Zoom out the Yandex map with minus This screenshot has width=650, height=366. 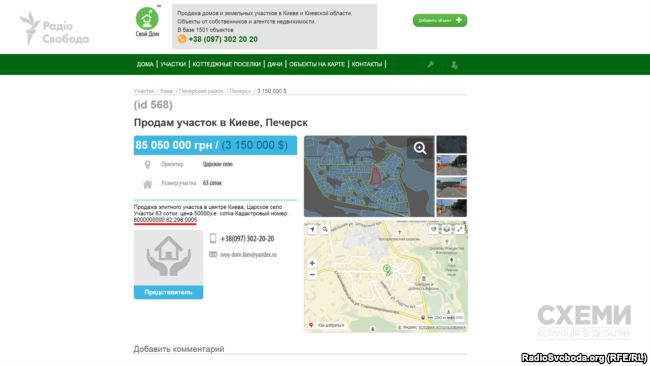[x=312, y=274]
